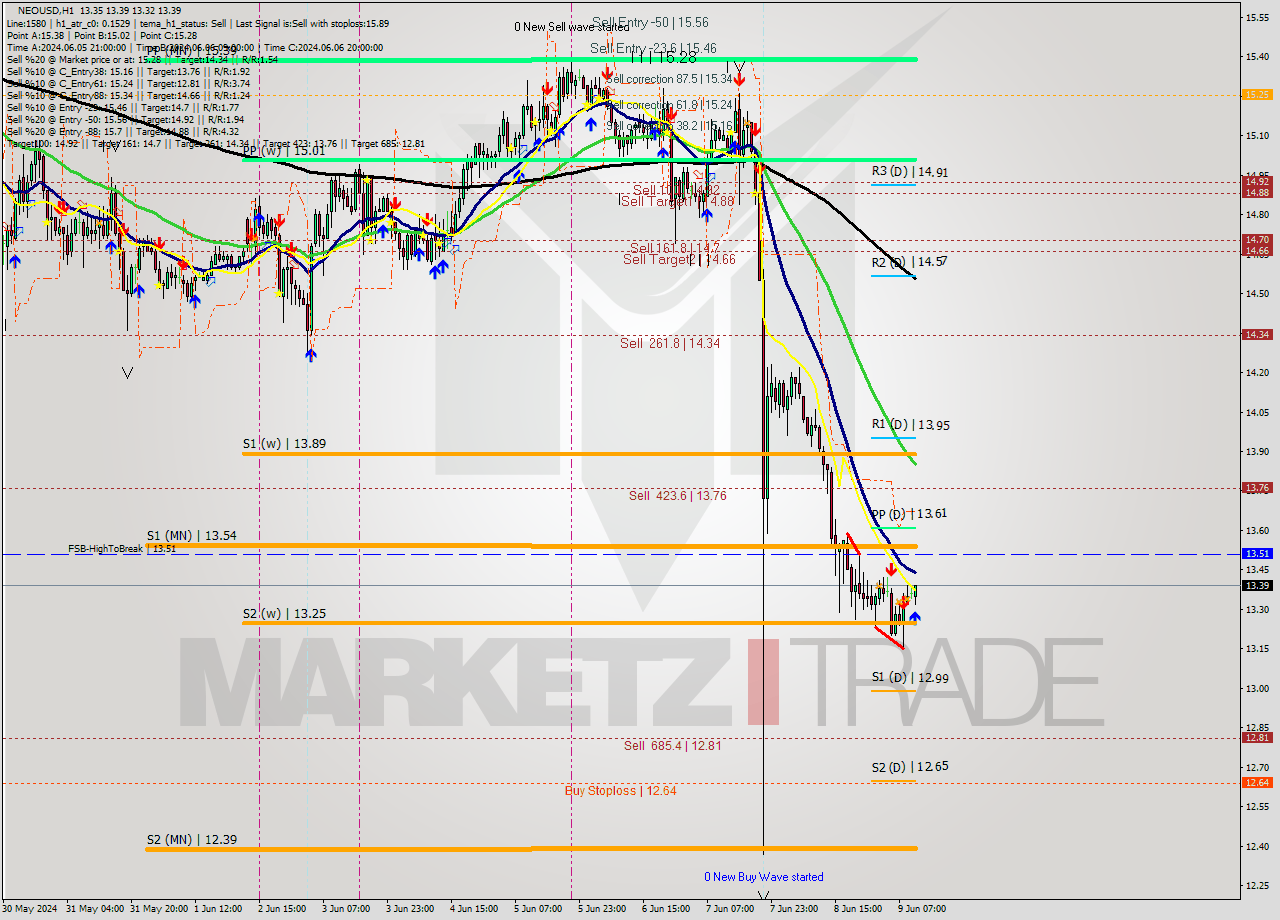Select the red 13.76 price tag
1280x920 pixels.
coord(1257,488)
